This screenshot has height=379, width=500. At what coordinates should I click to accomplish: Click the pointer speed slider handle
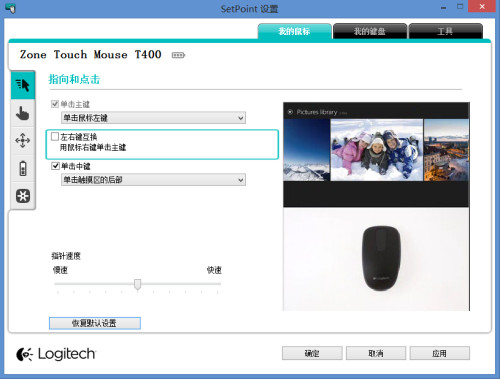(x=137, y=284)
